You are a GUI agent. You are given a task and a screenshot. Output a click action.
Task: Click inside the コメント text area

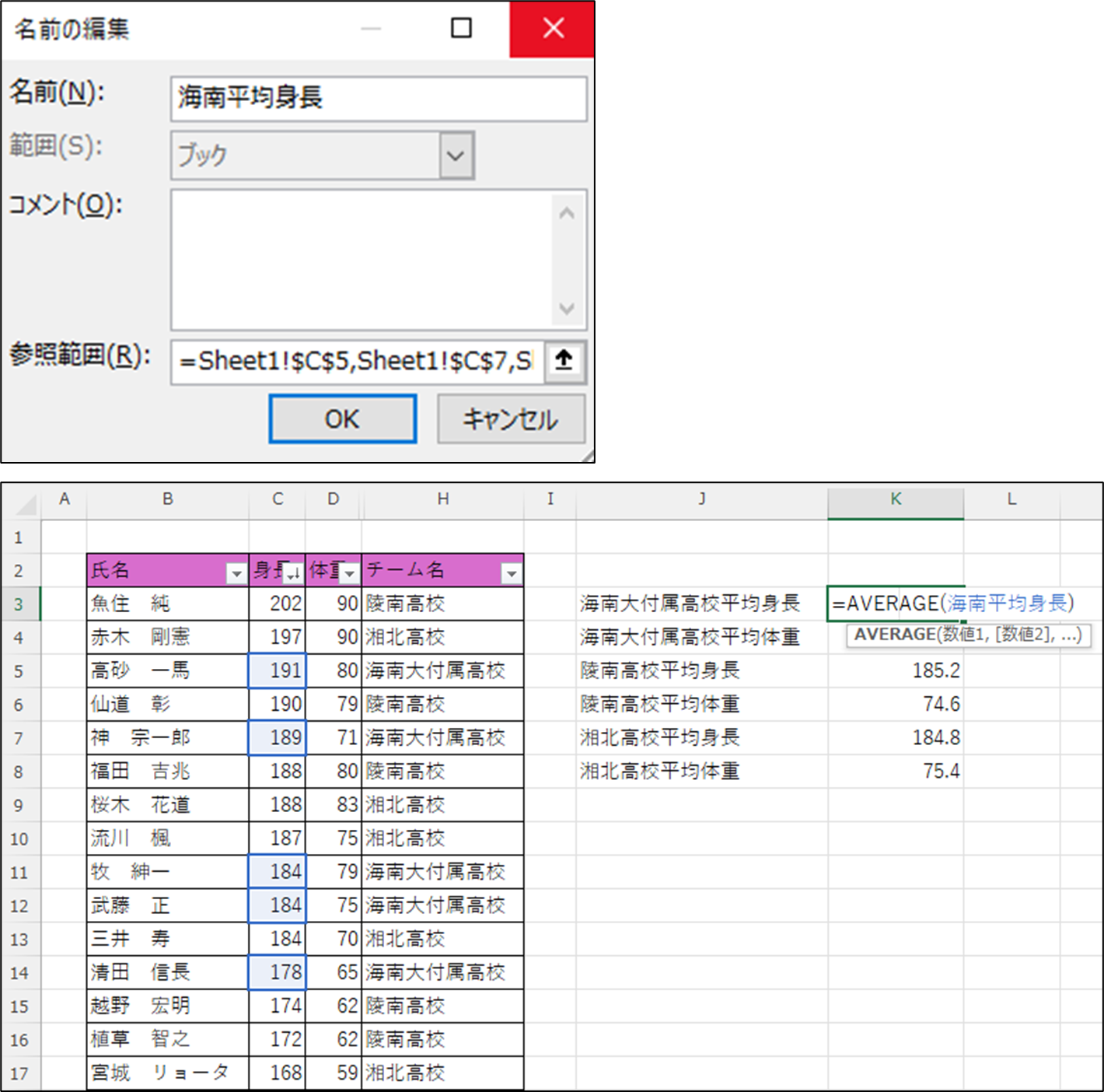[x=362, y=260]
